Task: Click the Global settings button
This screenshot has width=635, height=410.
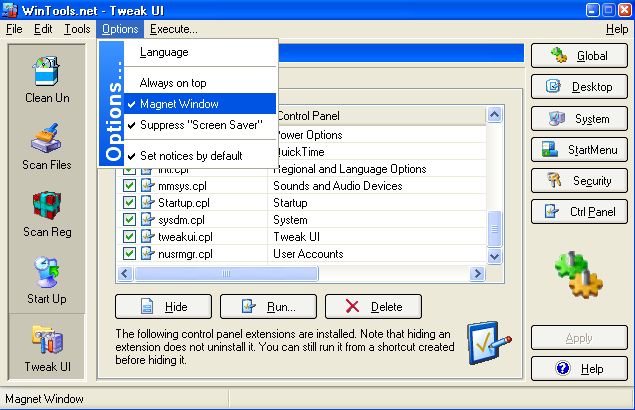Action: (x=579, y=56)
